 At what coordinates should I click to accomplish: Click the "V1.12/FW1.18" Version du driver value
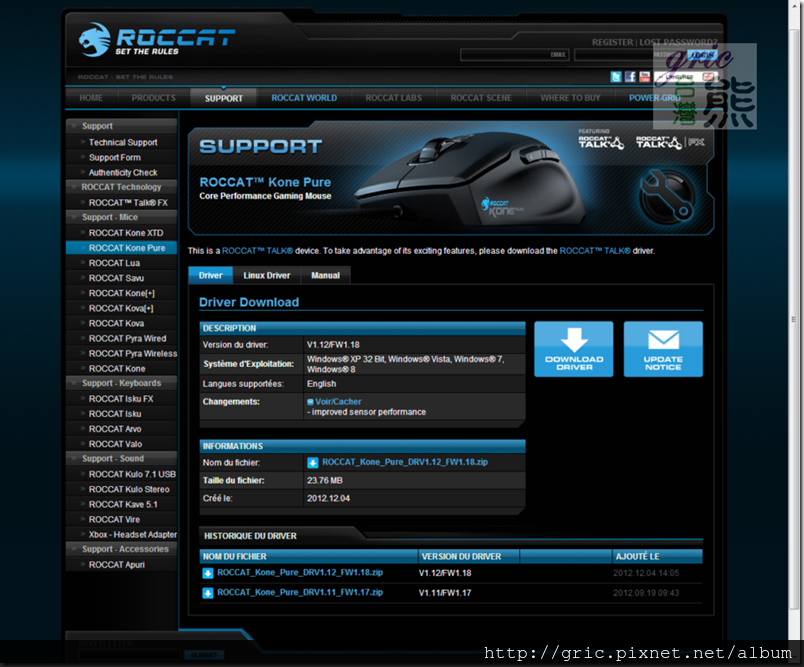(333, 345)
